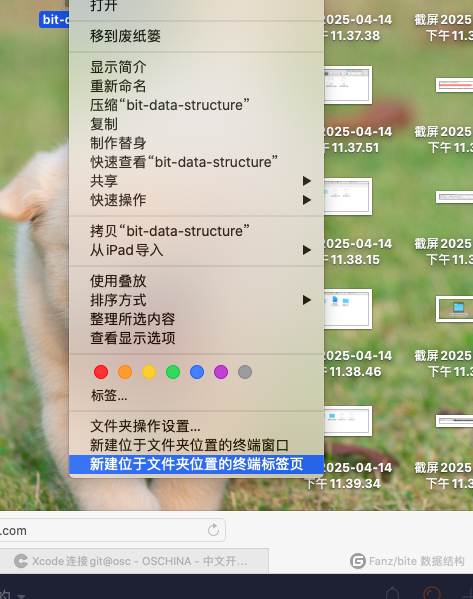Viewport: 473px width, 599px height.
Task: Choose 使用叠放 in context menu
Action: pos(196,281)
